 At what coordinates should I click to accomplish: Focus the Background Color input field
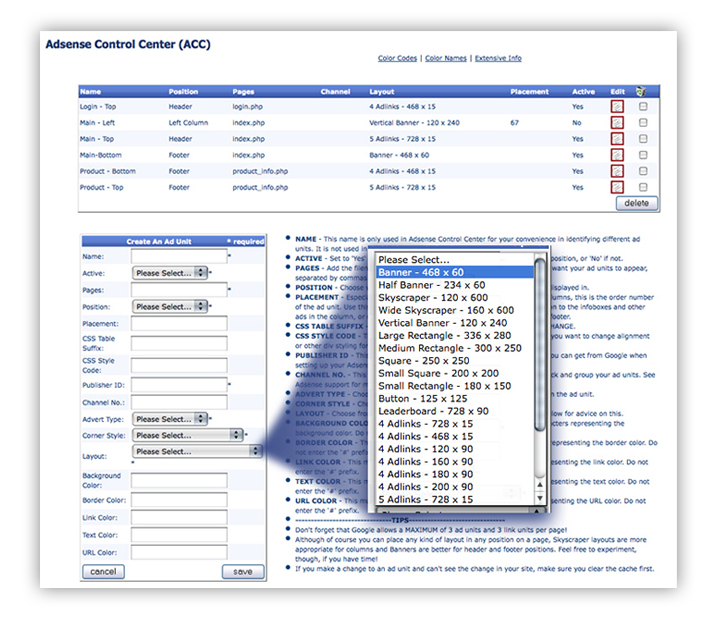click(x=179, y=480)
